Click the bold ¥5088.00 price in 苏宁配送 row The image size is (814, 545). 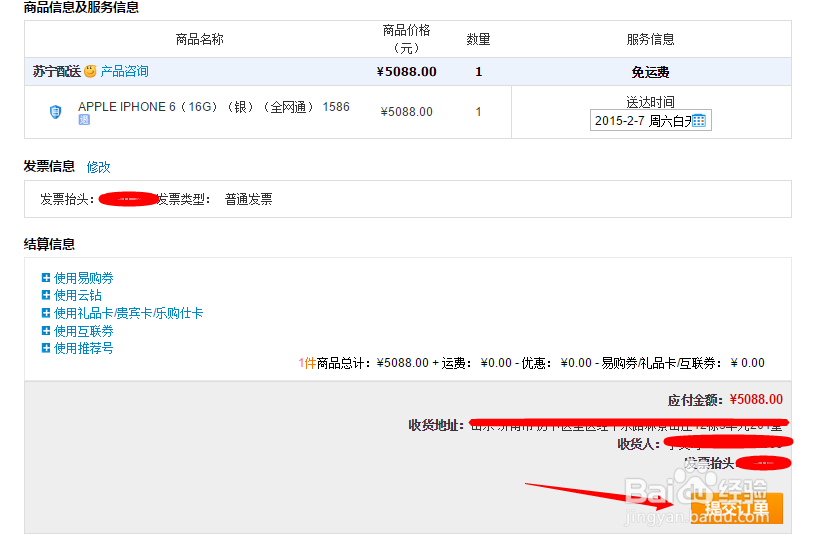tap(406, 72)
